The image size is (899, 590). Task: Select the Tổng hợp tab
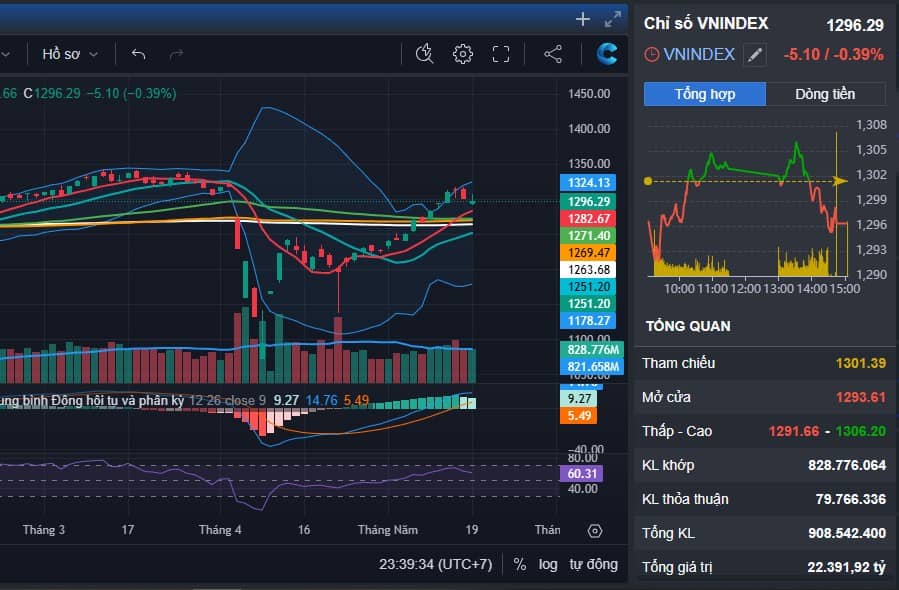[x=703, y=93]
